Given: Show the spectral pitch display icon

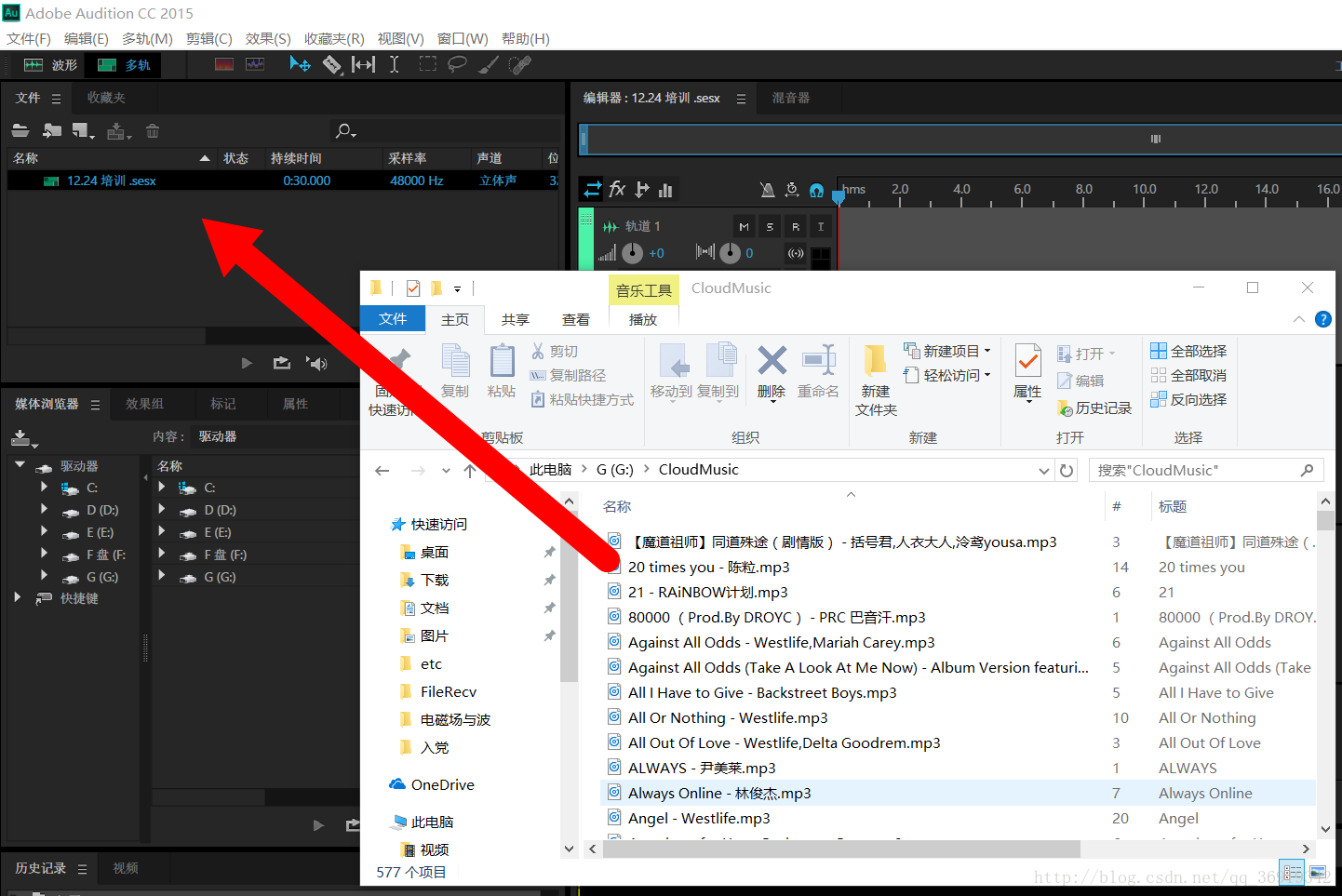Looking at the screenshot, I should [x=255, y=64].
